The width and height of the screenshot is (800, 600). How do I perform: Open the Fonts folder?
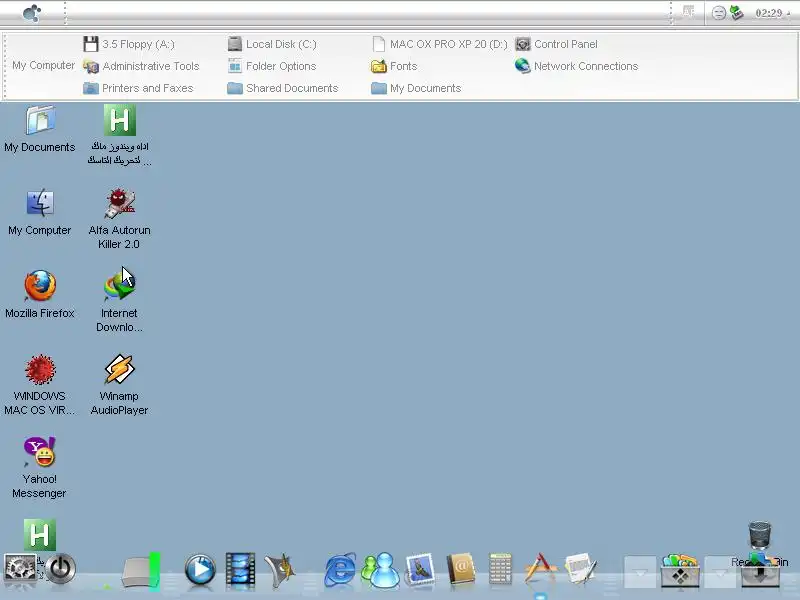(394, 66)
